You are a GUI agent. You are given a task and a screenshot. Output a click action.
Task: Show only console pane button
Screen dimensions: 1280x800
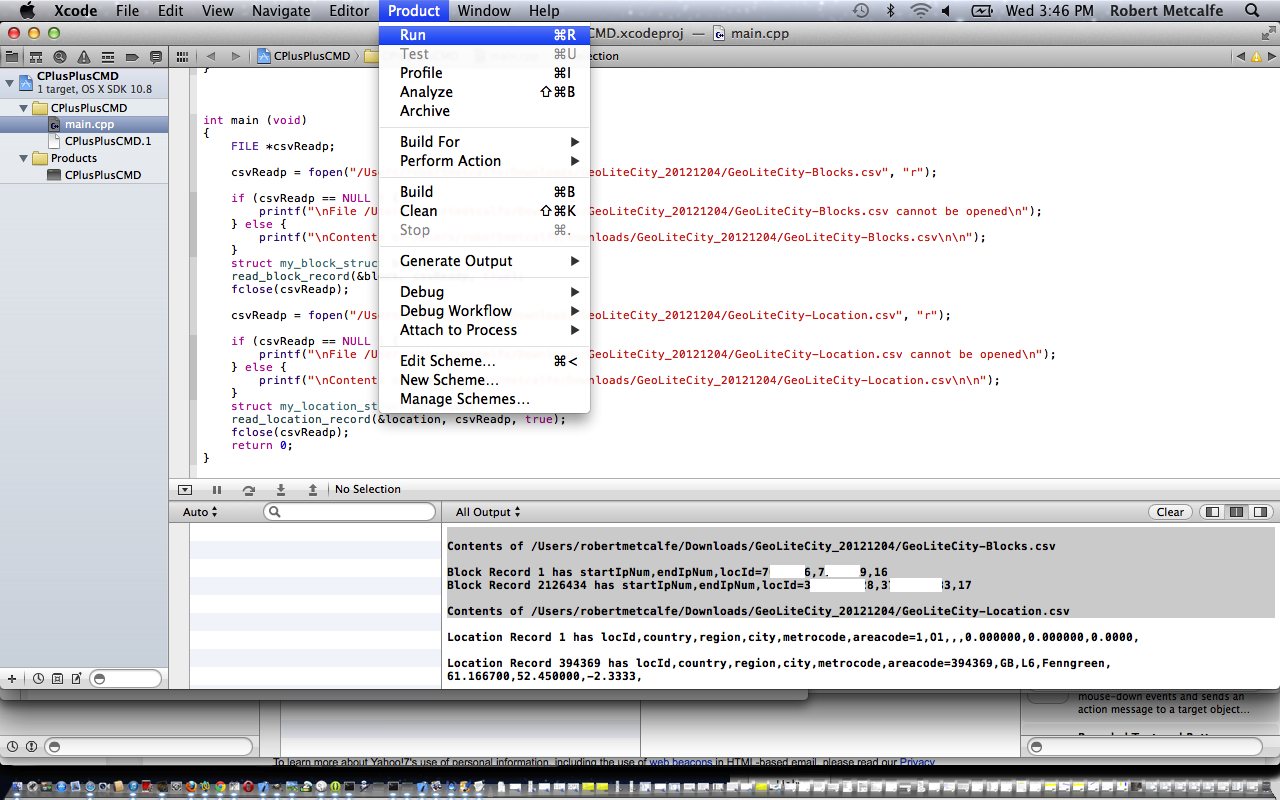point(1259,512)
